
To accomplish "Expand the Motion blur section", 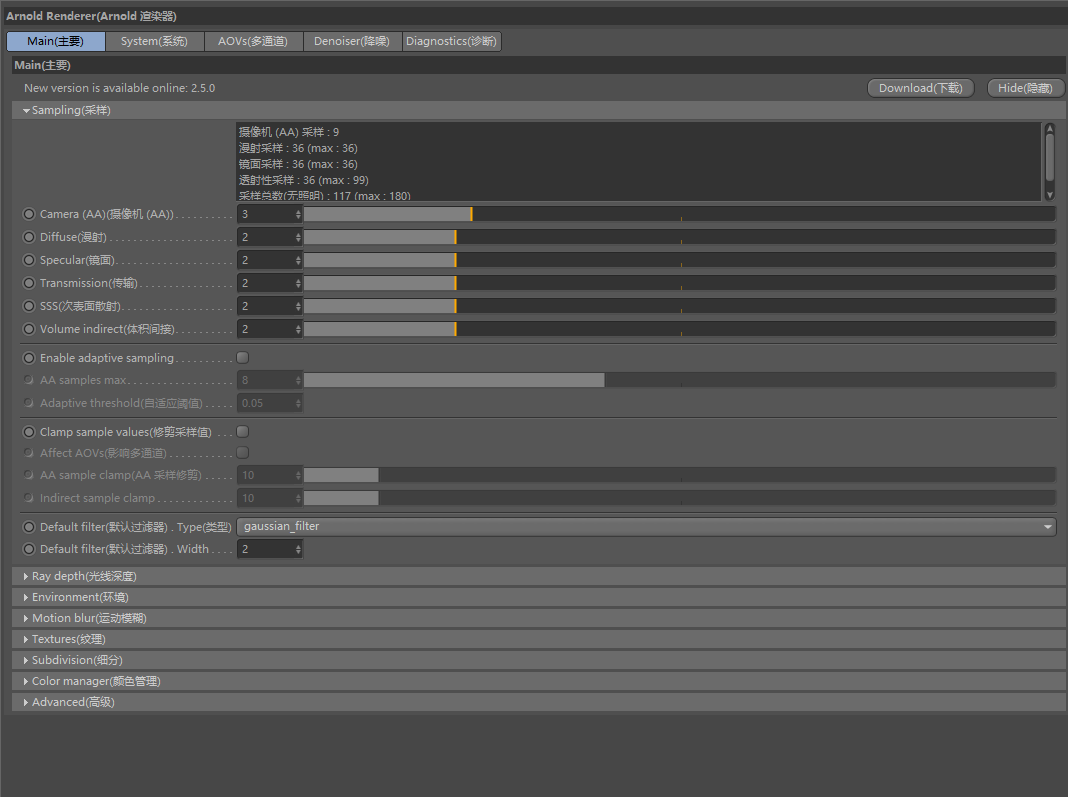I will (x=538, y=619).
